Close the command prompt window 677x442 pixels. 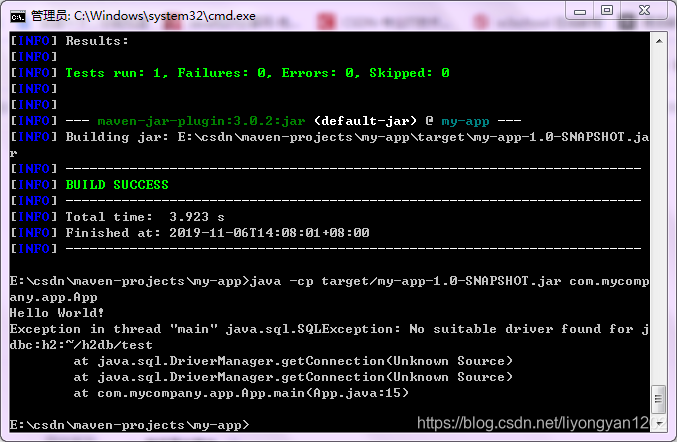click(644, 10)
